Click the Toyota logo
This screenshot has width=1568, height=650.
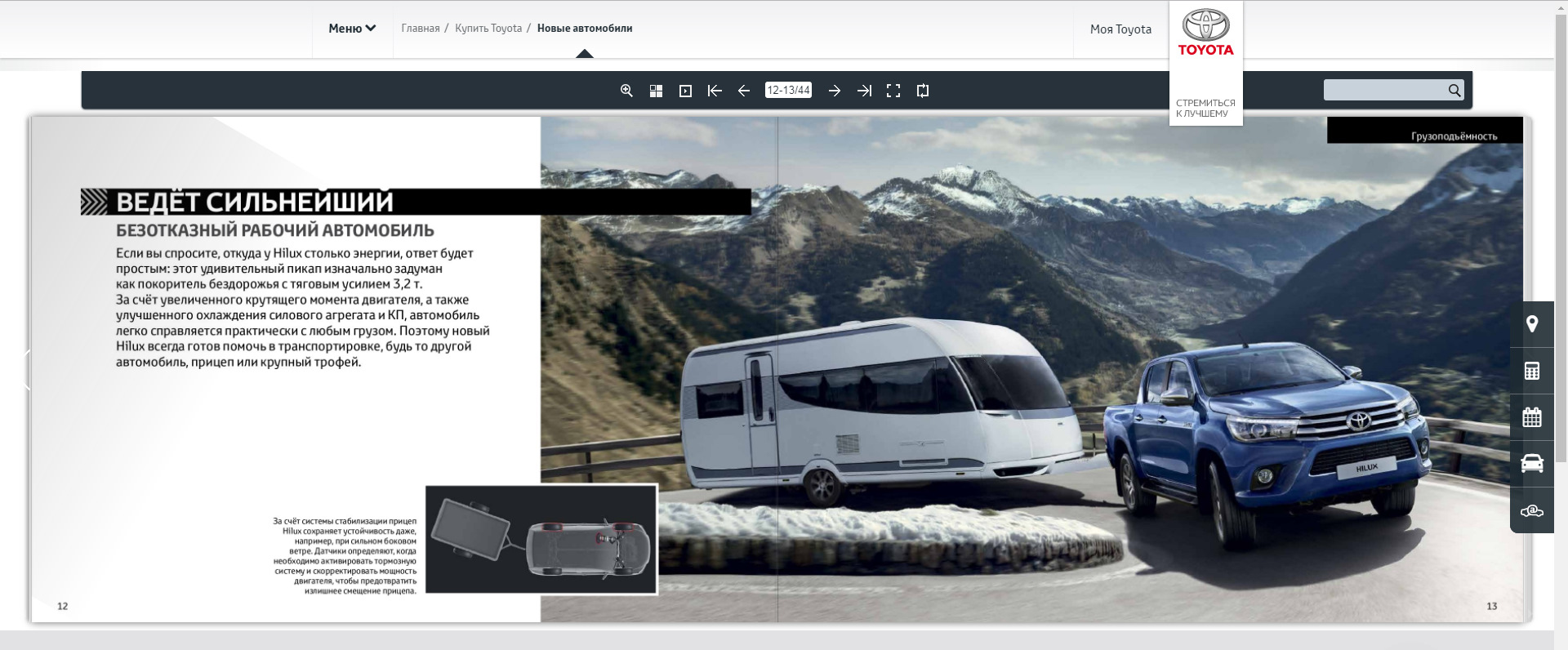1206,33
